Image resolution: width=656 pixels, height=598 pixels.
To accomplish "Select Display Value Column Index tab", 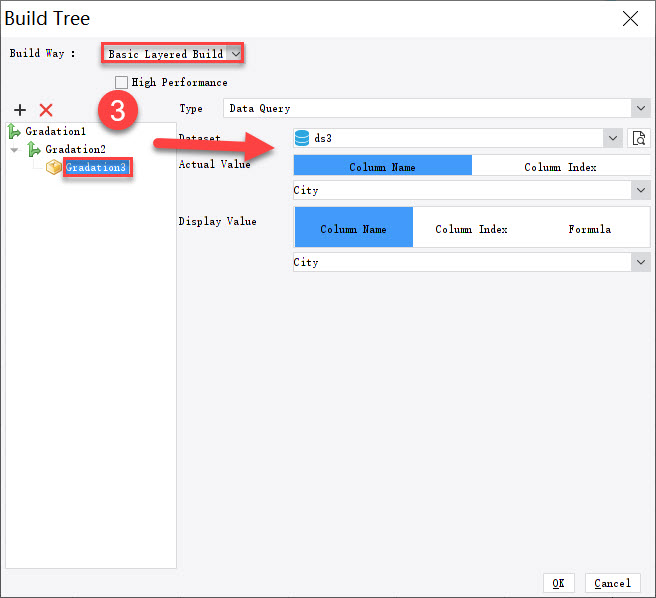I will (472, 227).
